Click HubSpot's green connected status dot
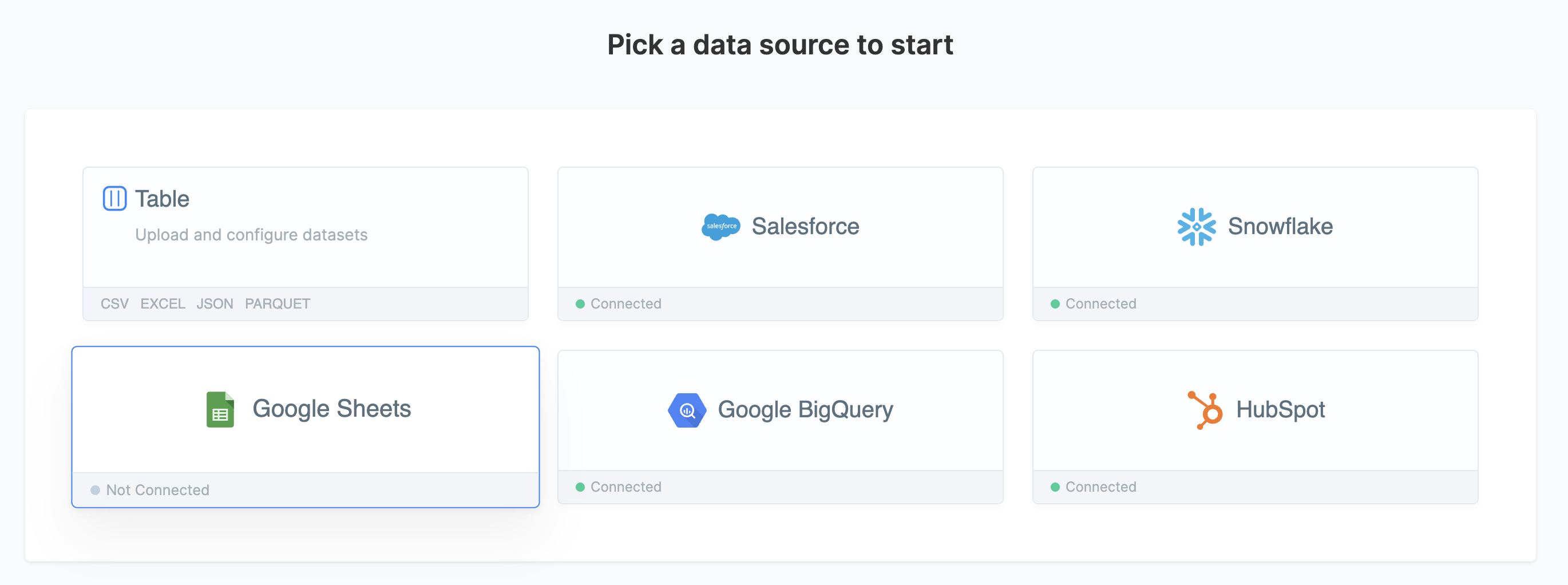This screenshot has width=1568, height=585. 1055,487
